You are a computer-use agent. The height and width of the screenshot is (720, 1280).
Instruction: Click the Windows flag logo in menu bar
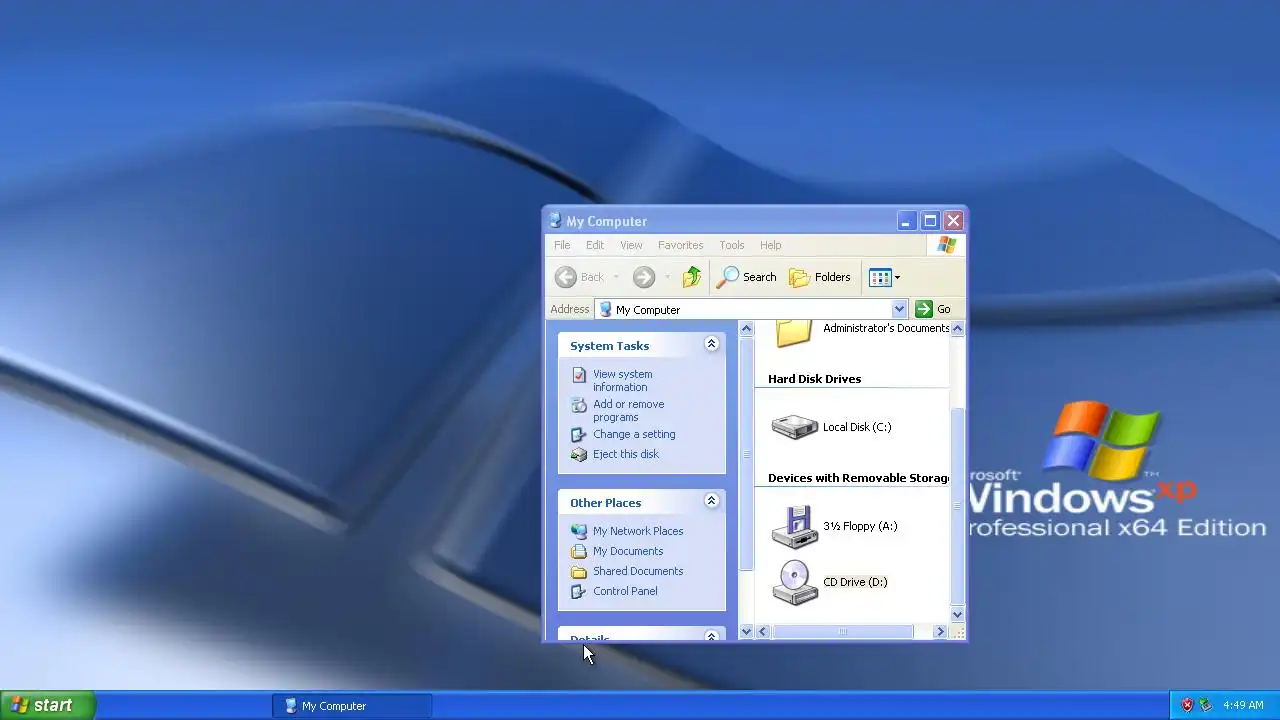[947, 245]
